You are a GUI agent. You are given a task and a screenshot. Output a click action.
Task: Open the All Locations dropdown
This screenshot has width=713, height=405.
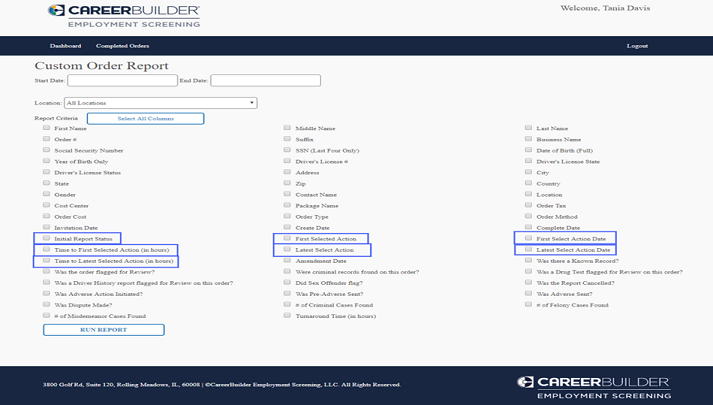click(160, 103)
